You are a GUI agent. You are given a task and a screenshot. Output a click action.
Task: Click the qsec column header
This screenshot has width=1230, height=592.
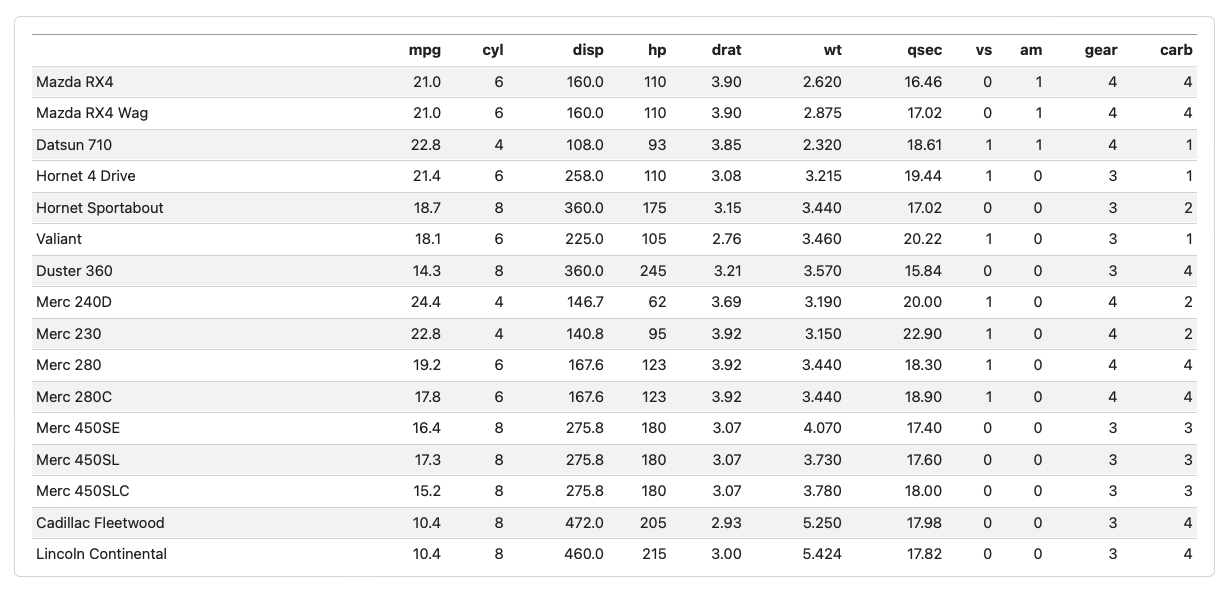coord(924,50)
